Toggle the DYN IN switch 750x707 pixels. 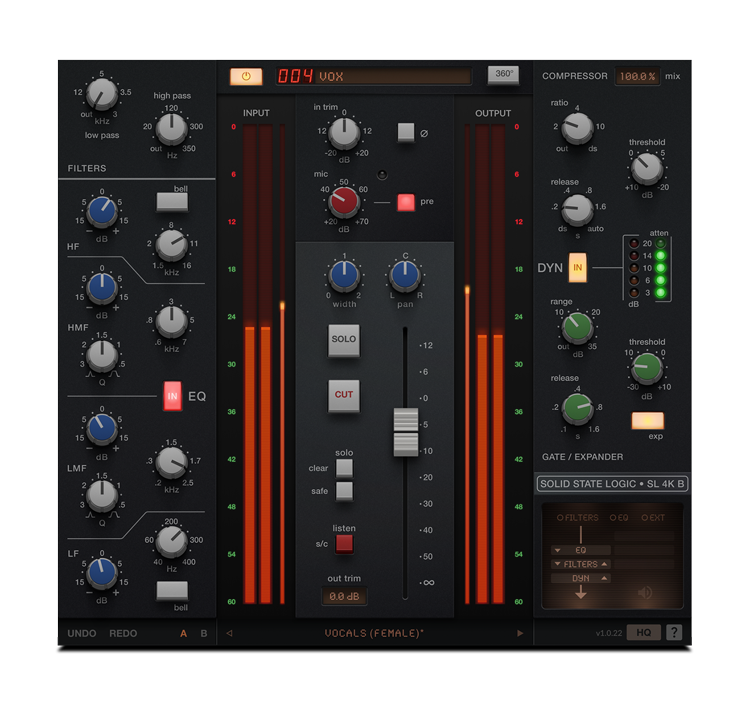(x=578, y=268)
